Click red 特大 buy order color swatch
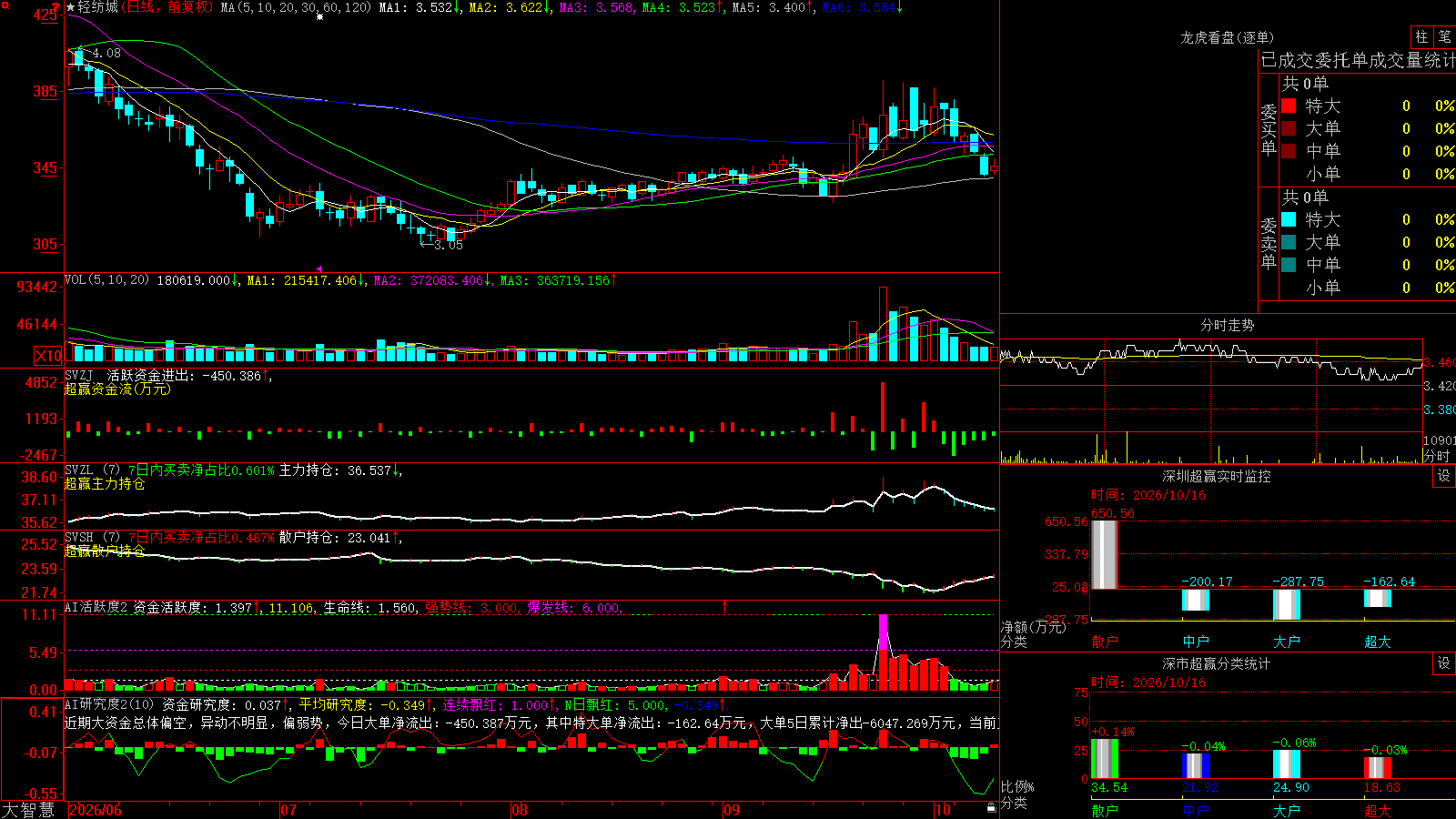1456x819 pixels. click(x=1289, y=106)
